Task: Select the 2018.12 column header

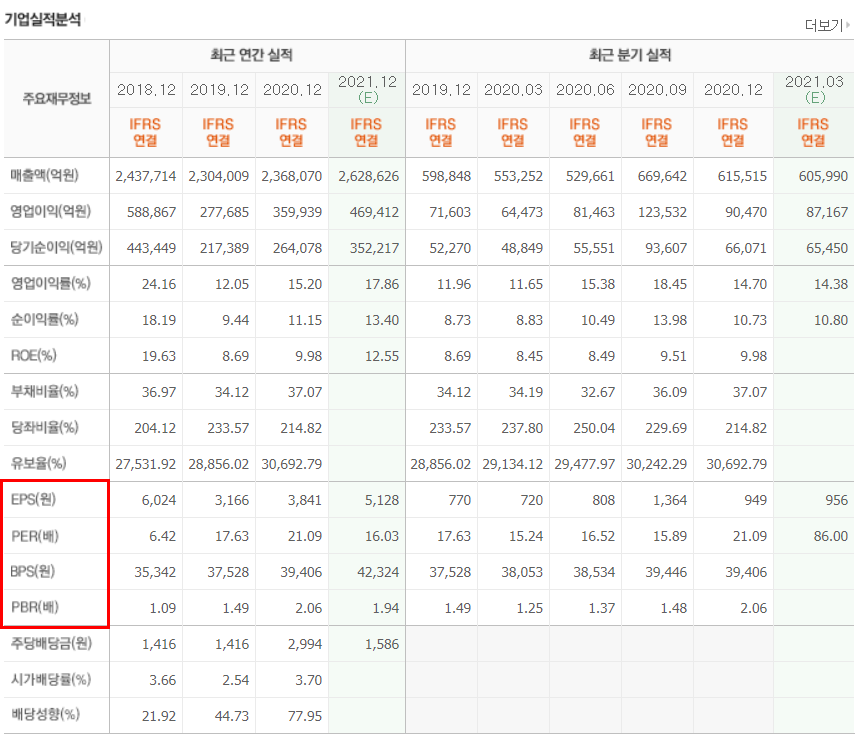Action: click(x=146, y=90)
